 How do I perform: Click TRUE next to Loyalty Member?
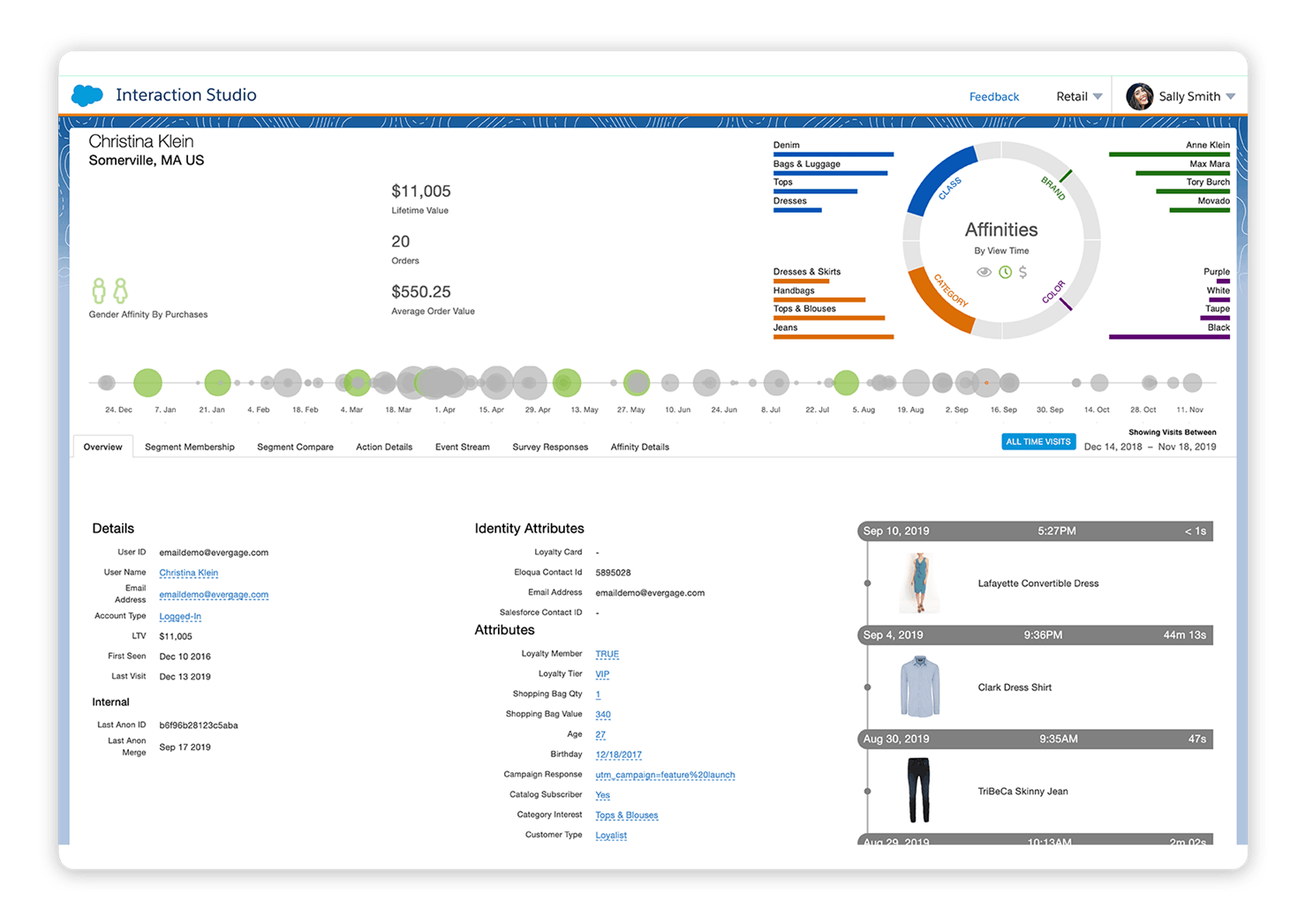(607, 654)
